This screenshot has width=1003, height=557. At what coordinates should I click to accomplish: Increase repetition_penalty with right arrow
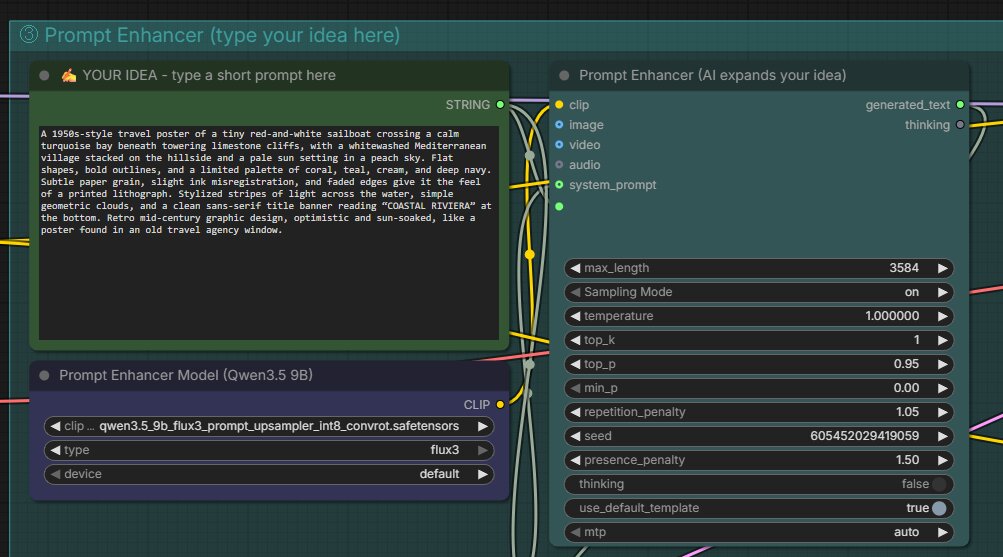pos(942,412)
